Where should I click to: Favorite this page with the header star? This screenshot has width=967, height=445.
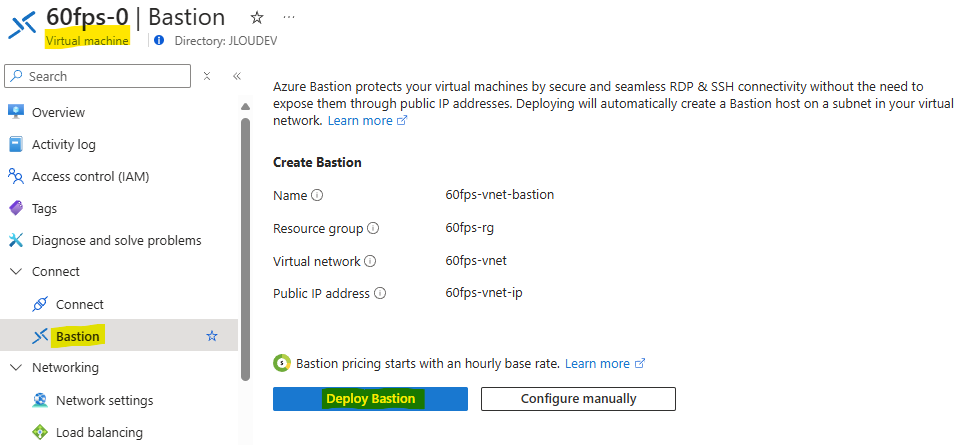point(257,17)
